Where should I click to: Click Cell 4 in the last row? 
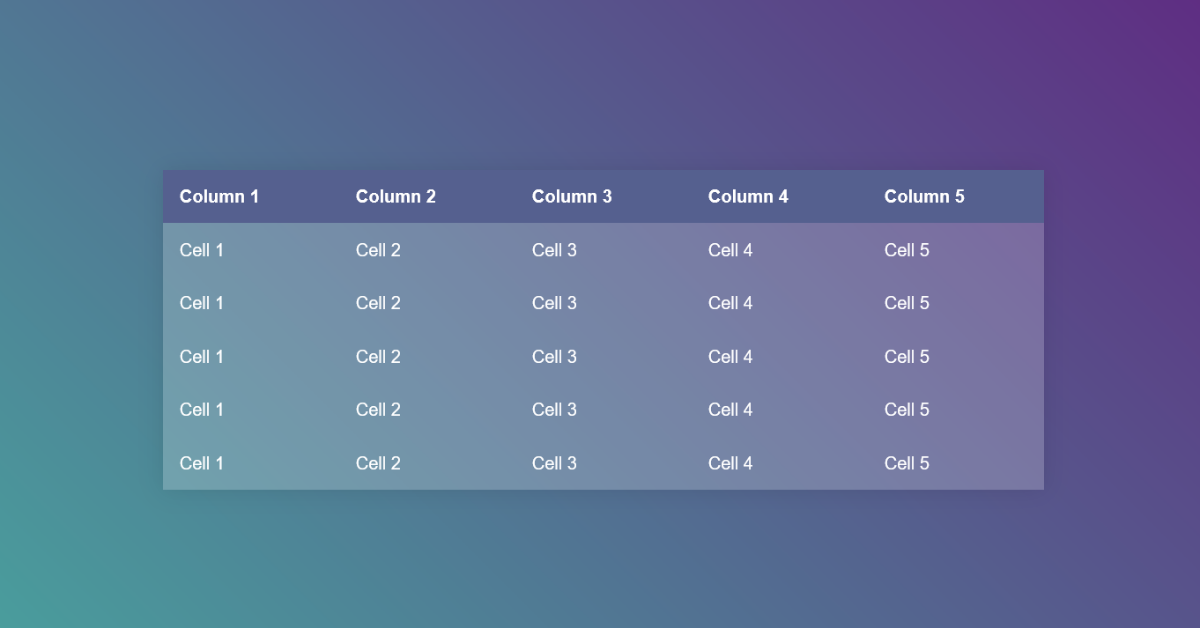tap(730, 463)
